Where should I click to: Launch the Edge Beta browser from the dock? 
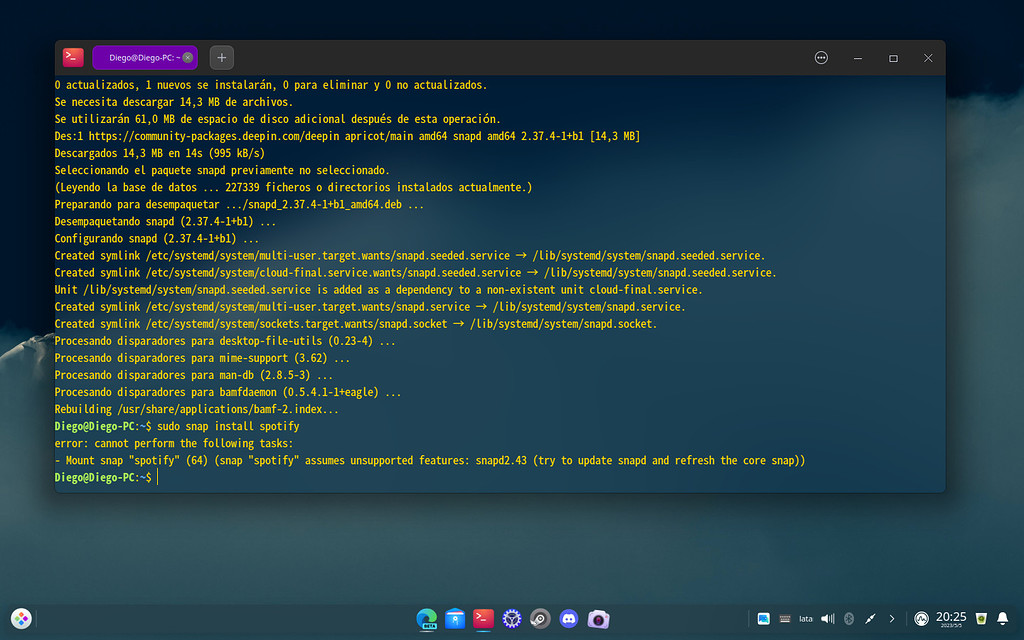(427, 618)
